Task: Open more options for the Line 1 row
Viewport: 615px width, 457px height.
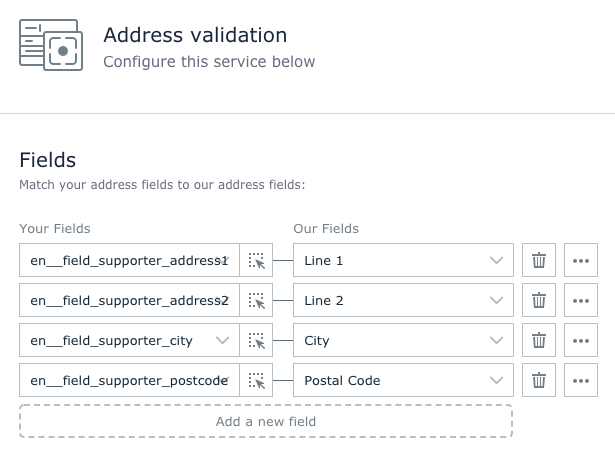Action: coord(581,261)
